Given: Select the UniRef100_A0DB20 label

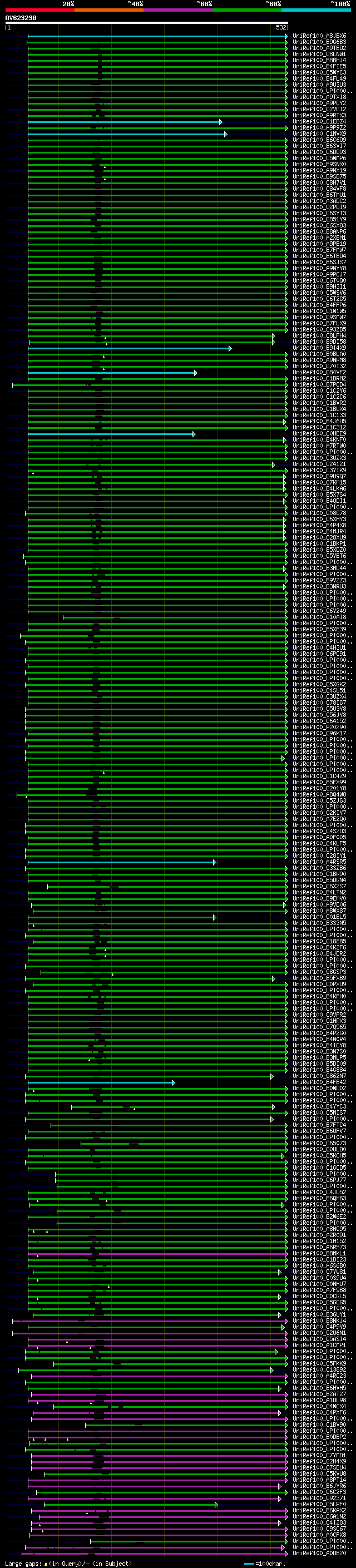Looking at the screenshot, I should 319,1554.
